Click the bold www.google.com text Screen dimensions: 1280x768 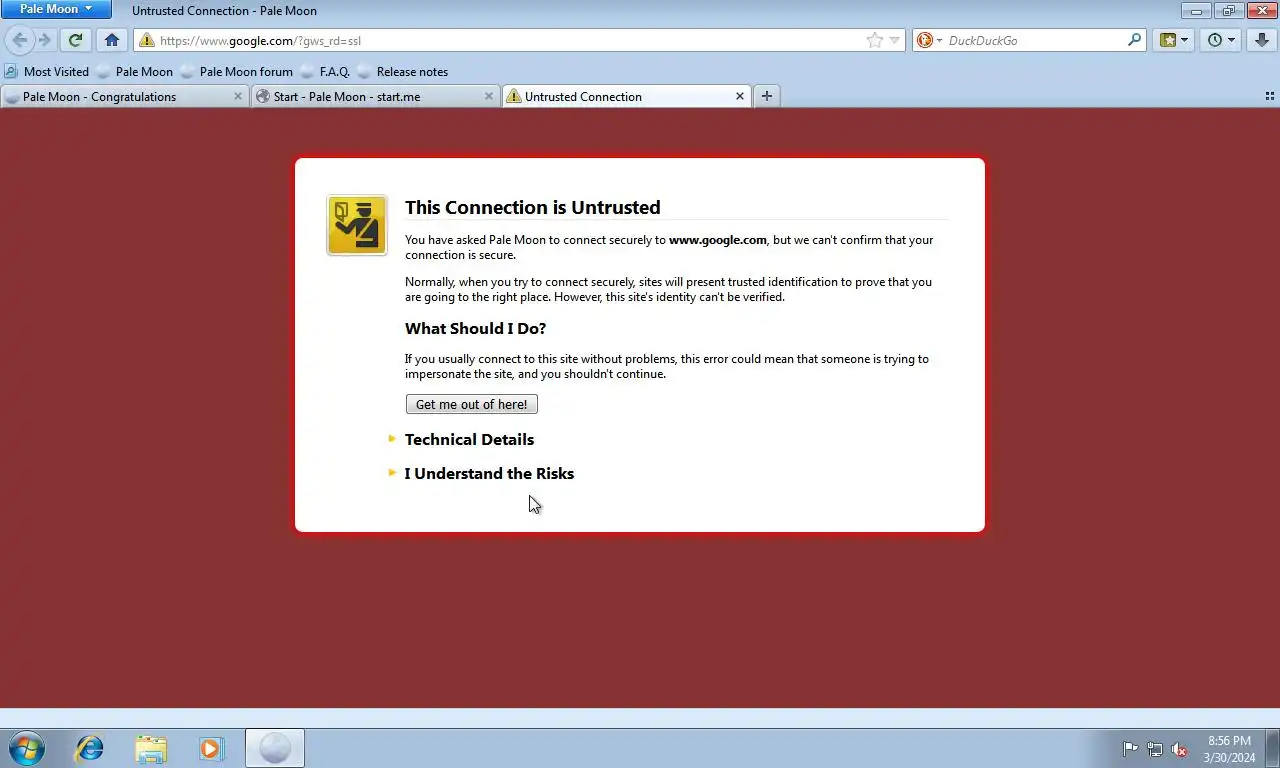[x=718, y=240]
